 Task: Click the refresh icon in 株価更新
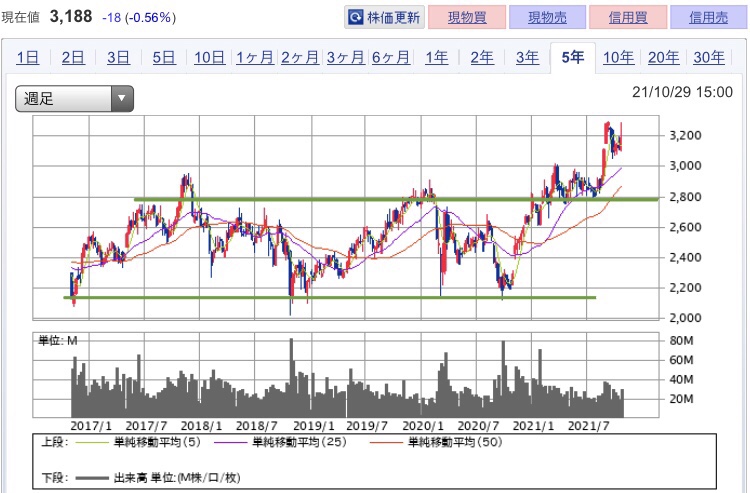[356, 18]
